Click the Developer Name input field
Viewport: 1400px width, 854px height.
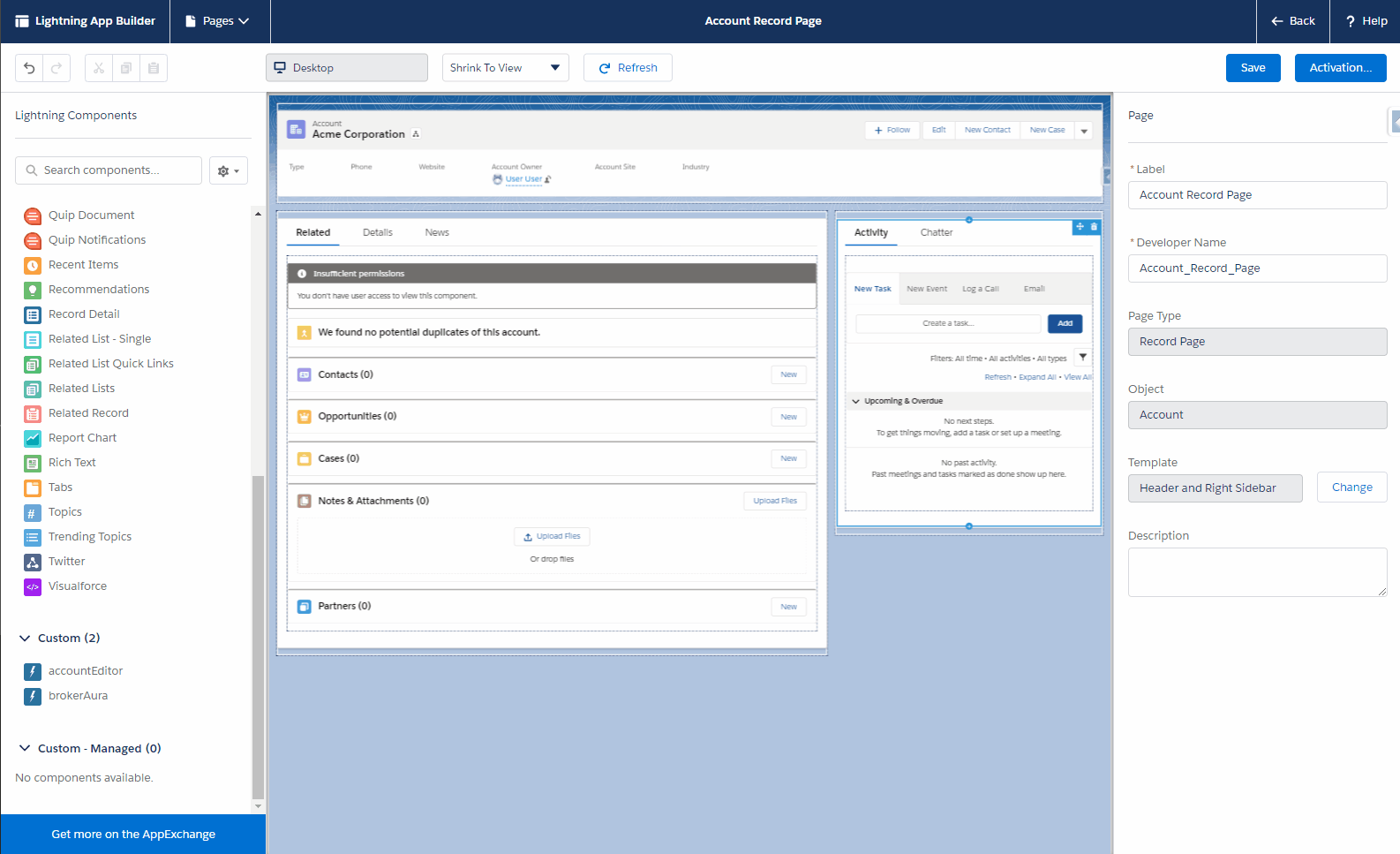[x=1257, y=268]
